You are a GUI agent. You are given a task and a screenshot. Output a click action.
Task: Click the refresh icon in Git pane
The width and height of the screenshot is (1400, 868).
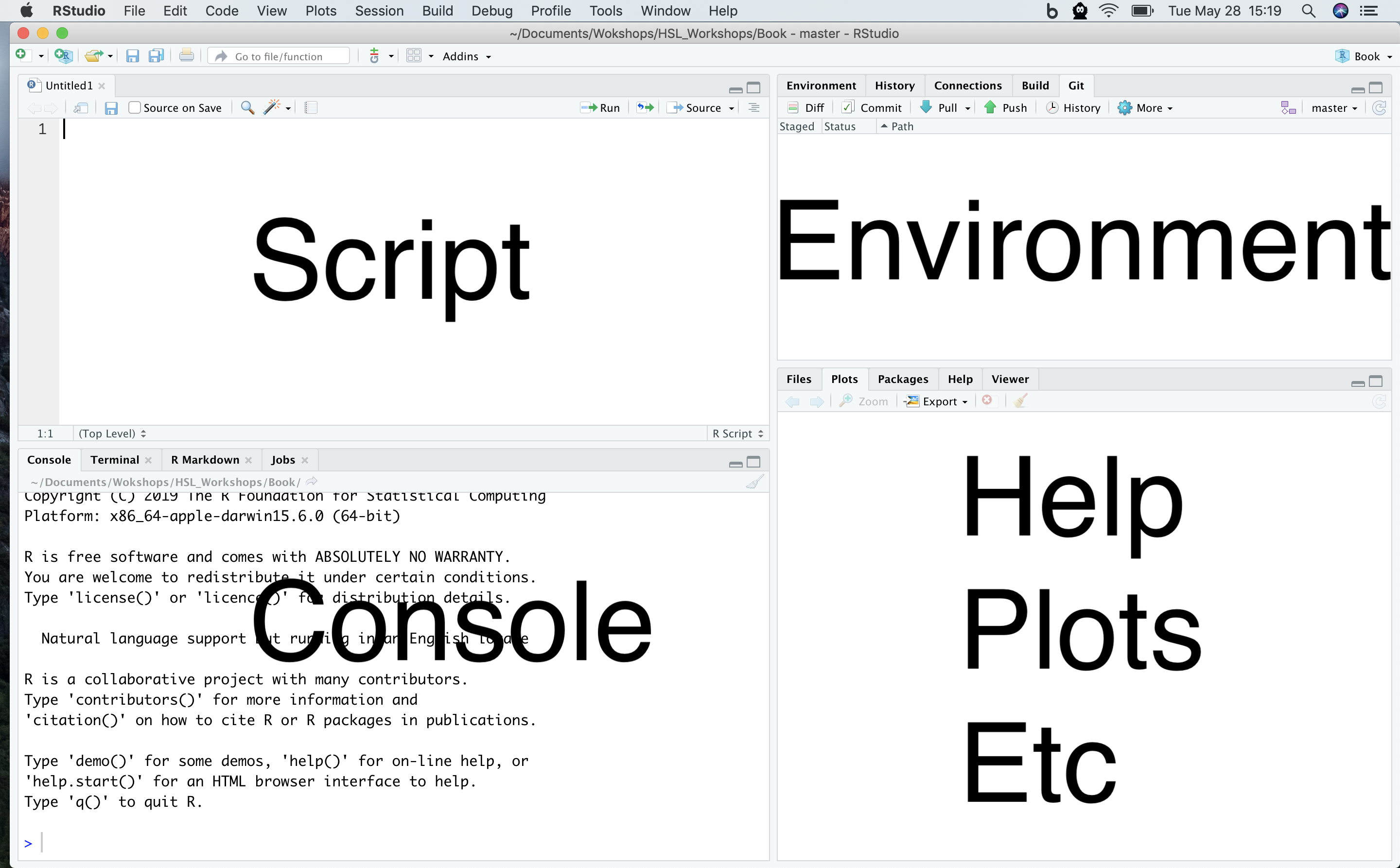pyautogui.click(x=1379, y=108)
